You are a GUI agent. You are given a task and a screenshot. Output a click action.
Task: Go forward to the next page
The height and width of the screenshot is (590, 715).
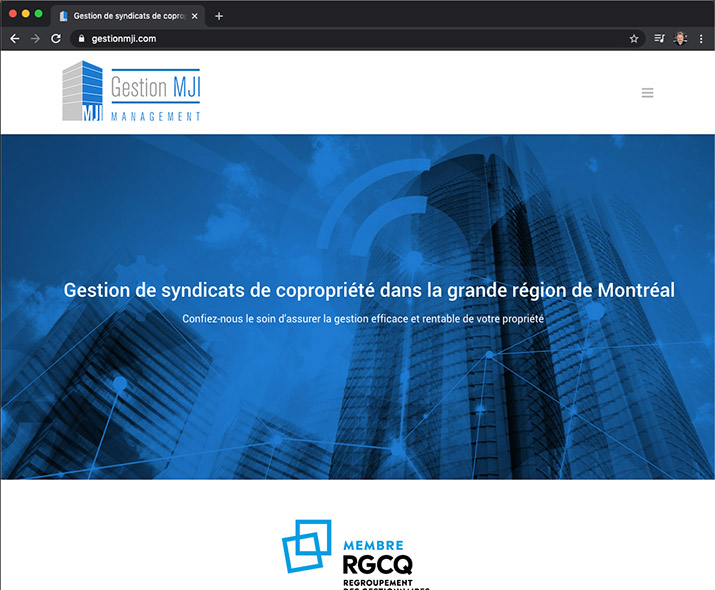pyautogui.click(x=35, y=39)
